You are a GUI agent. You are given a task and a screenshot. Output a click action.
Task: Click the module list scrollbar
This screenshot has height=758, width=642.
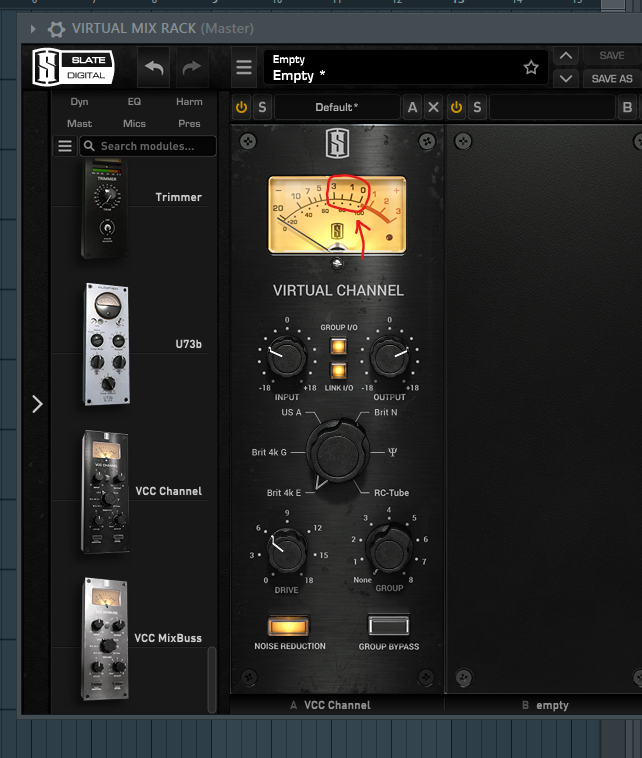(x=212, y=680)
